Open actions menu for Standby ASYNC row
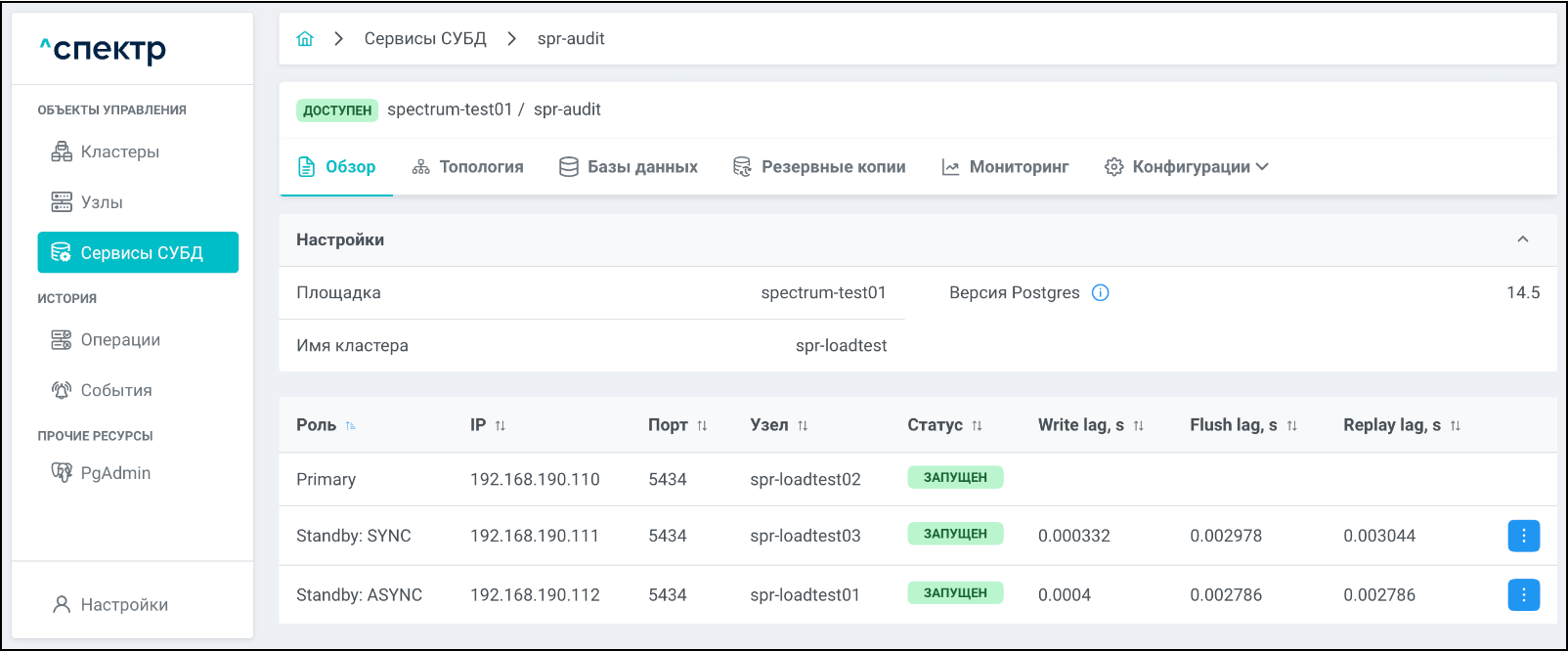 pyautogui.click(x=1523, y=594)
